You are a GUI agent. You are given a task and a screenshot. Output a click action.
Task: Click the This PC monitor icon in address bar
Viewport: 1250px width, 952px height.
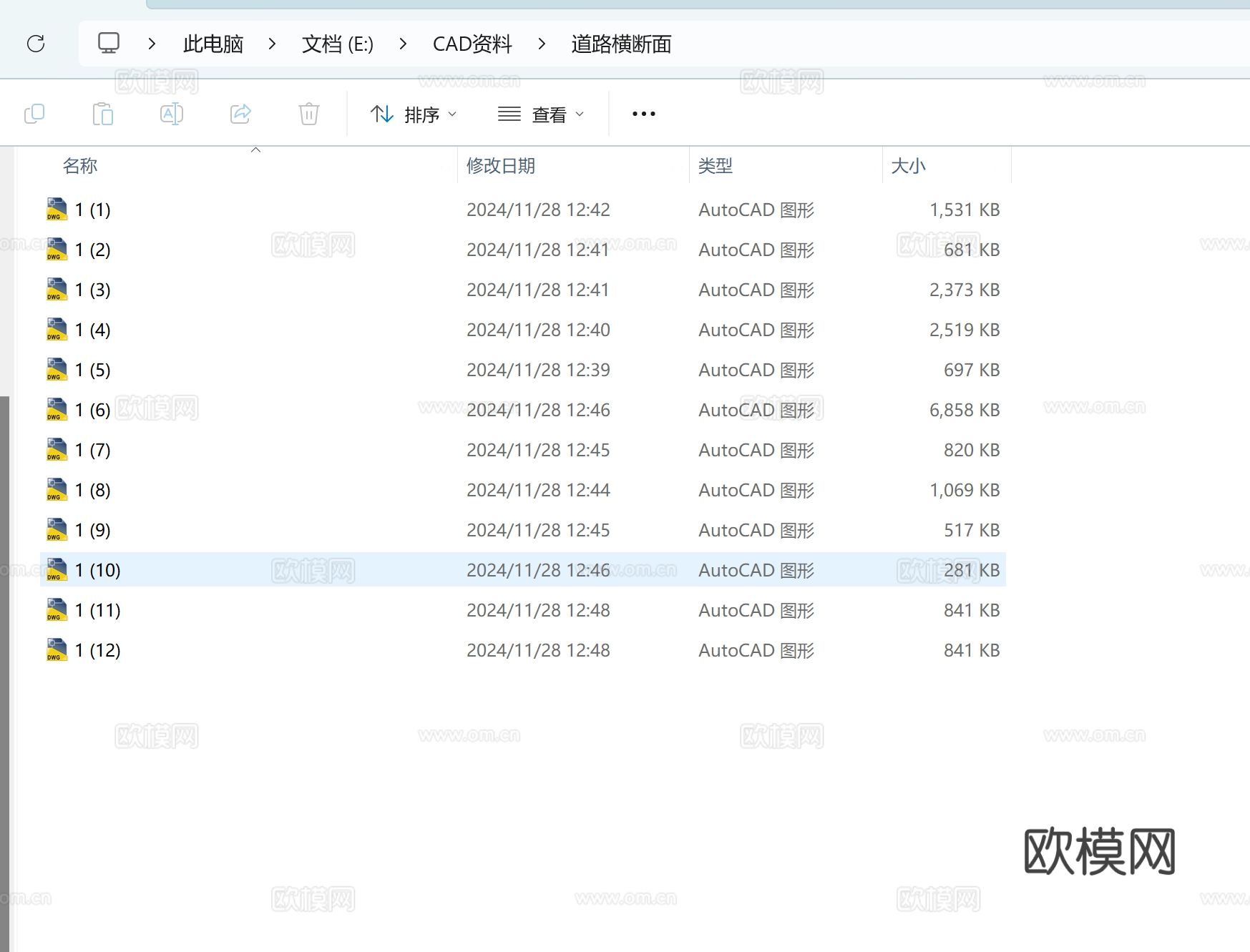pos(109,43)
